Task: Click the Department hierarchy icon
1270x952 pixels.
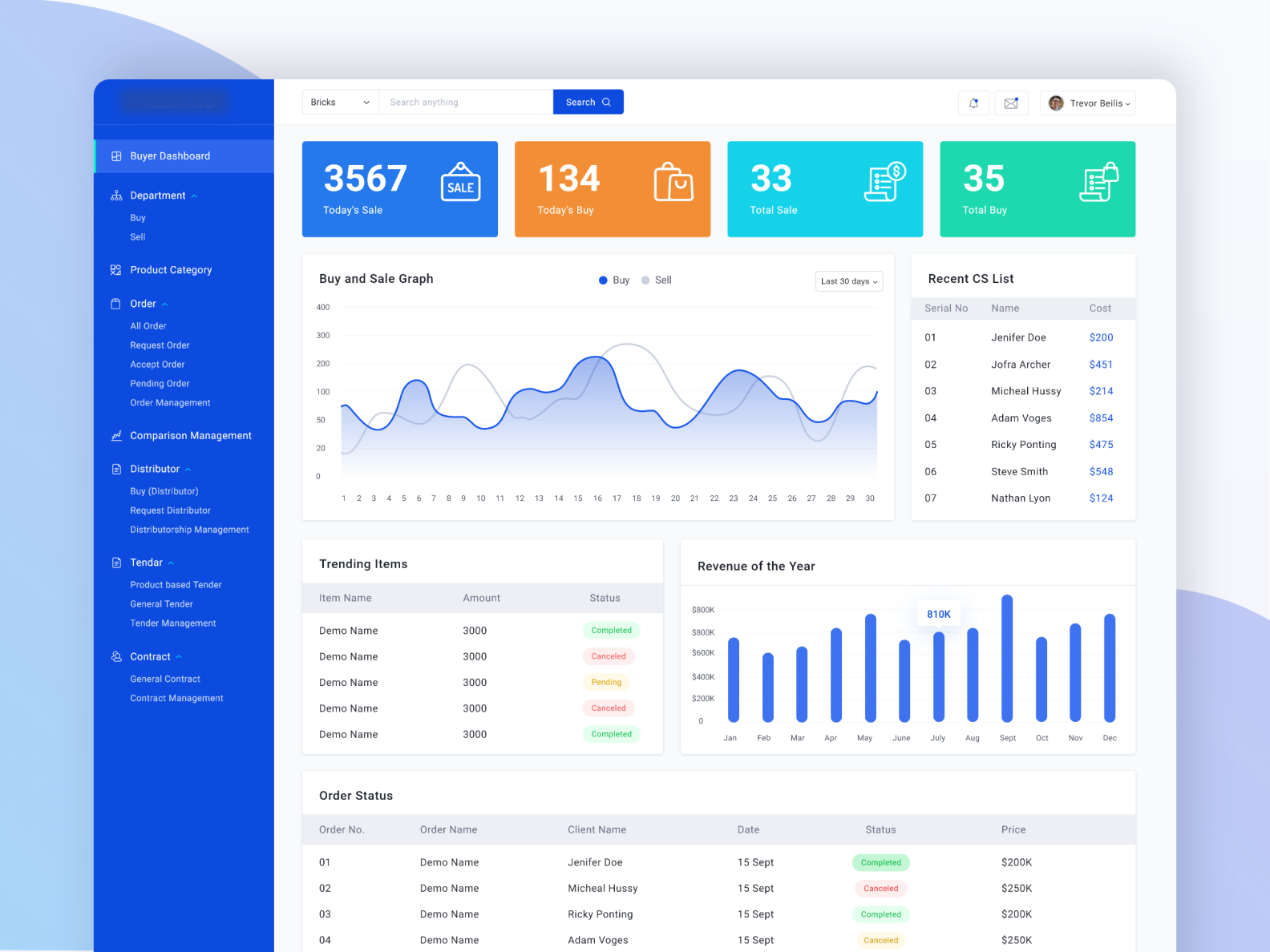Action: coord(116,196)
